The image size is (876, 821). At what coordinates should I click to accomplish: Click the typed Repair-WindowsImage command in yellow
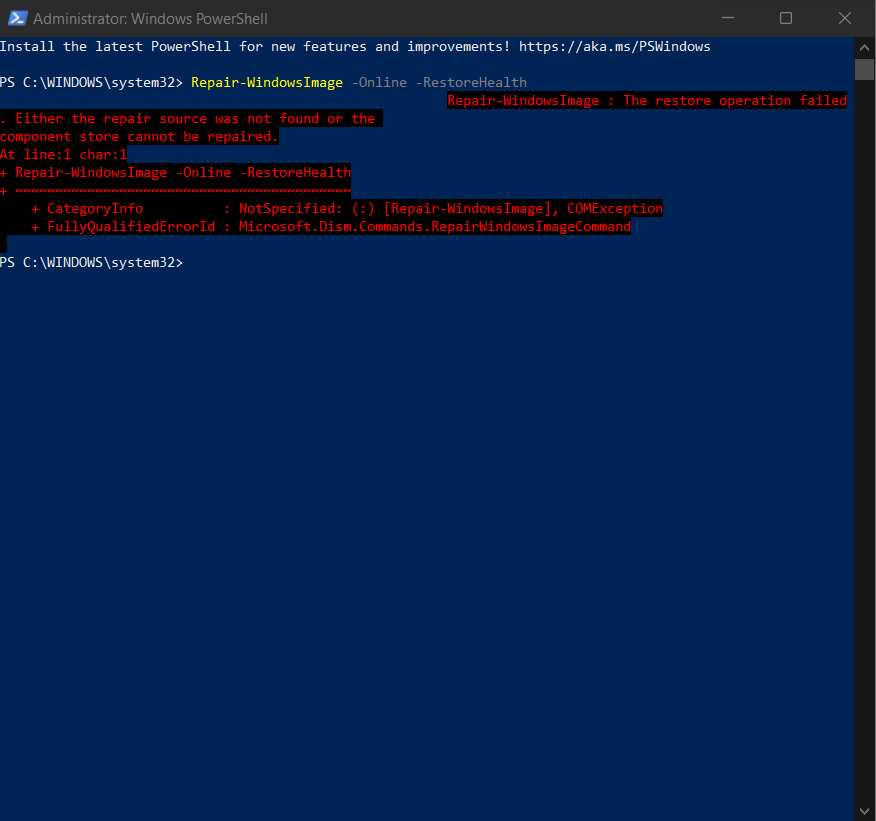[x=267, y=83]
